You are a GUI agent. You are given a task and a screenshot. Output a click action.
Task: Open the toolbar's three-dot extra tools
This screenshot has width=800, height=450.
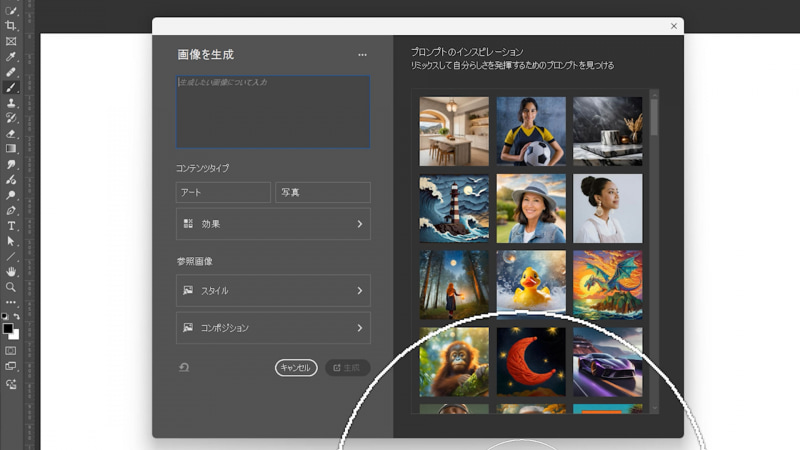[11, 302]
